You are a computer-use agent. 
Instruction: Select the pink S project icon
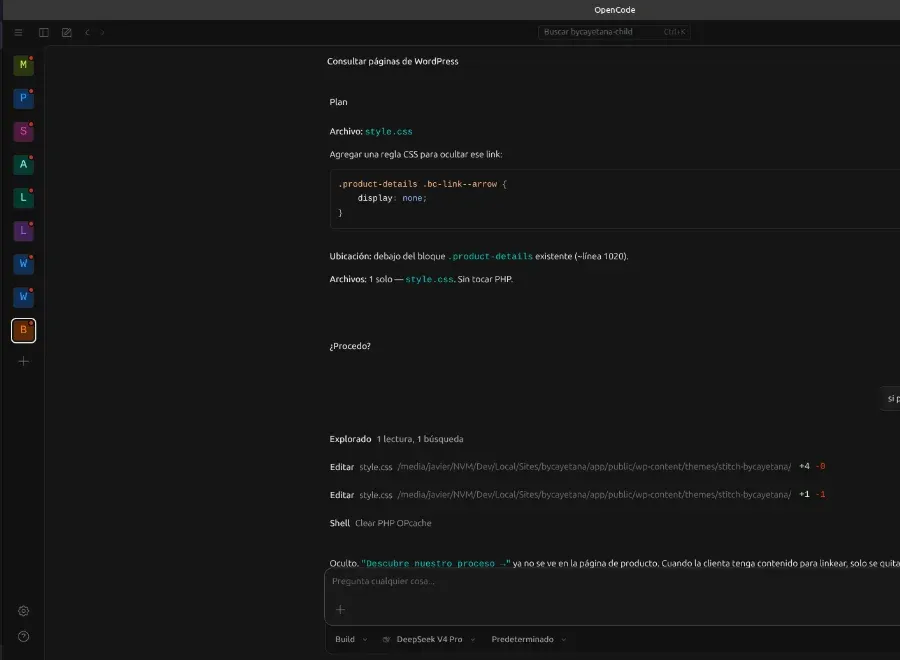pyautogui.click(x=24, y=131)
